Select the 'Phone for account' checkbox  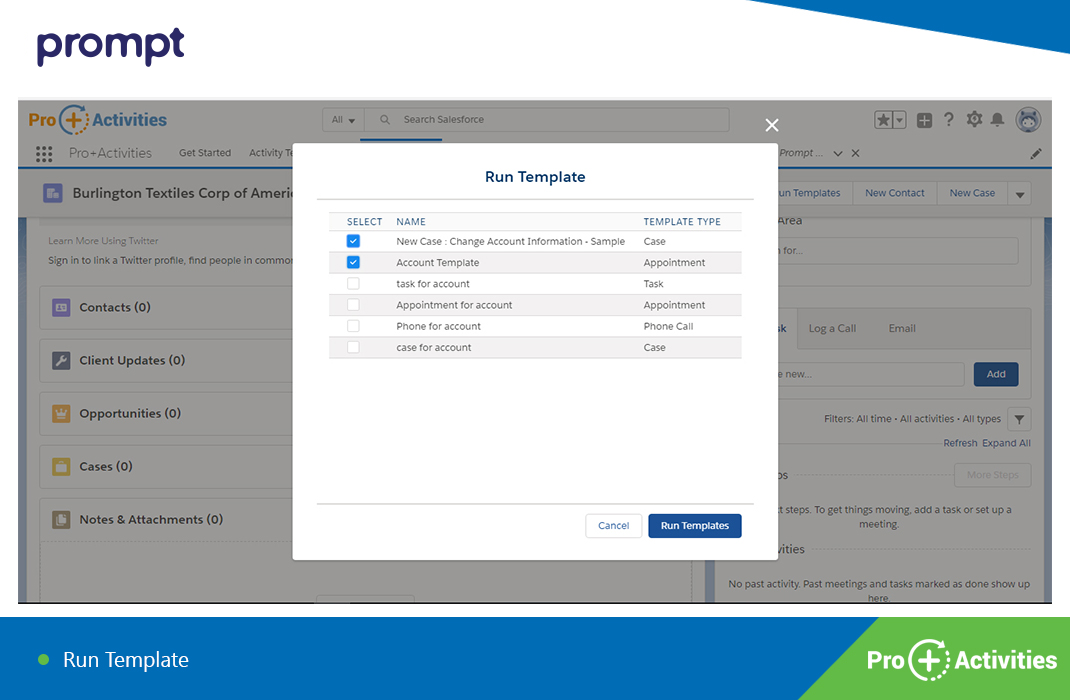(x=353, y=326)
